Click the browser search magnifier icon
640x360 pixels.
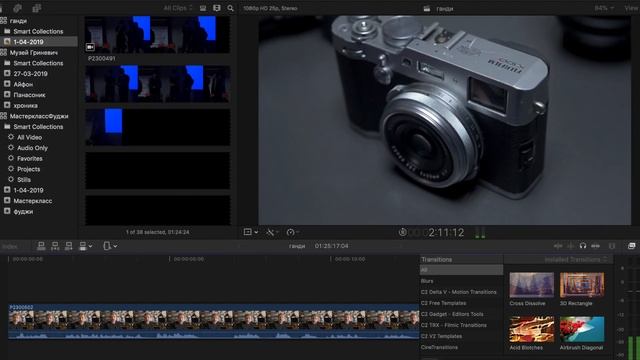pos(231,8)
